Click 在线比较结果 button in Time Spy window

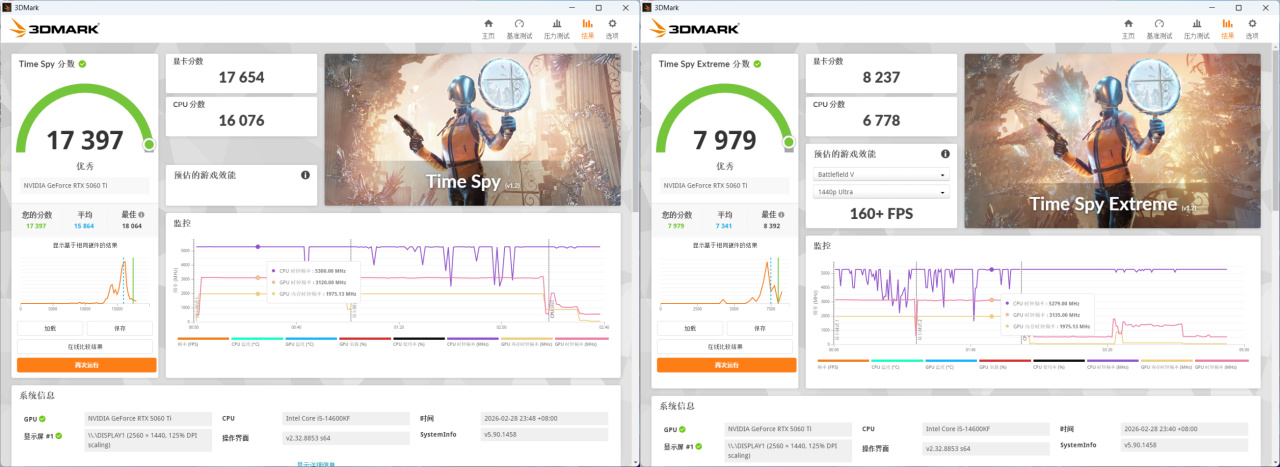click(86, 346)
